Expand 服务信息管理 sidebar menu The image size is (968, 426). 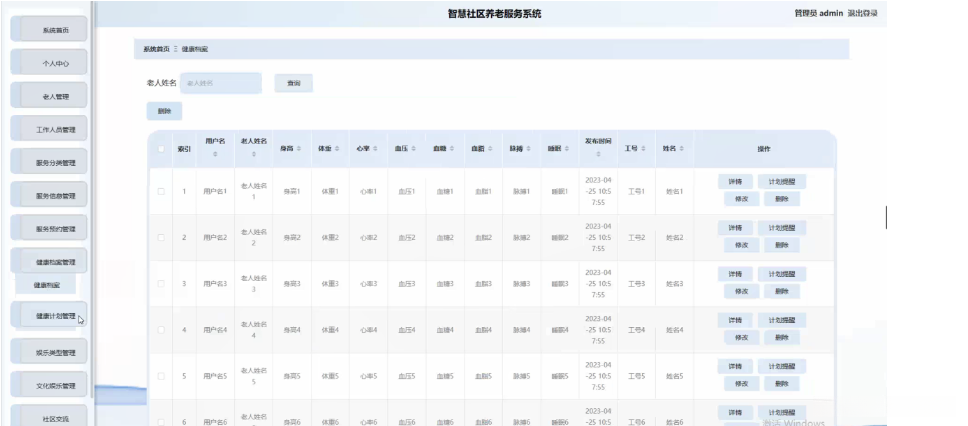(49, 196)
